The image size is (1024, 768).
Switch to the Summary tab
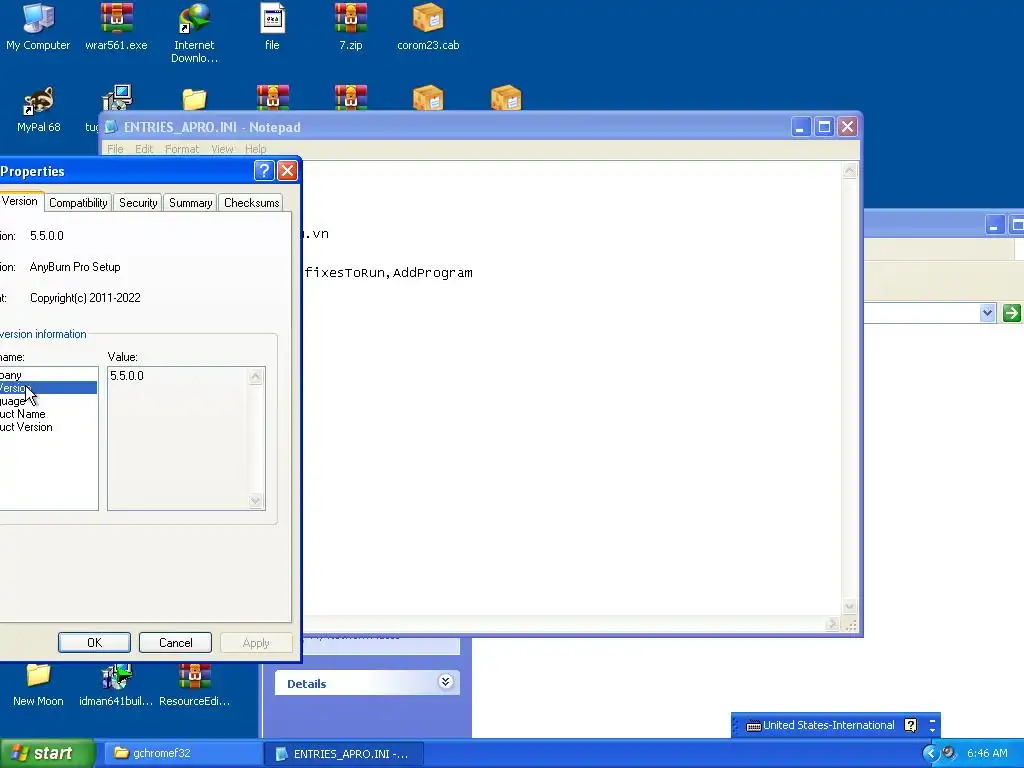click(x=191, y=203)
